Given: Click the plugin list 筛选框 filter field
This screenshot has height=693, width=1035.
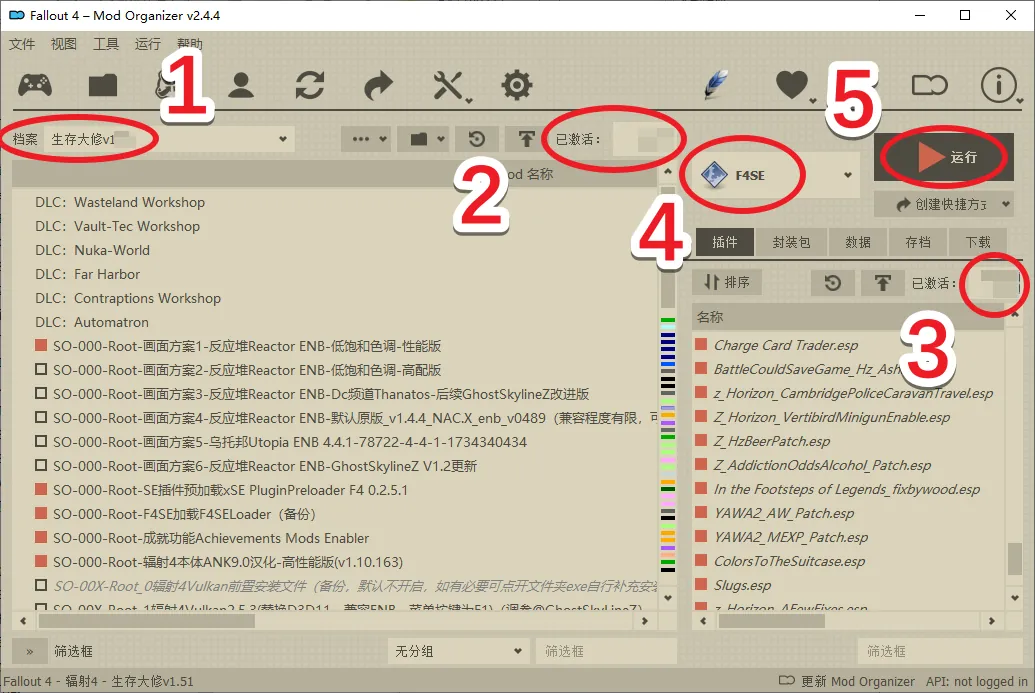Looking at the screenshot, I should pos(940,651).
